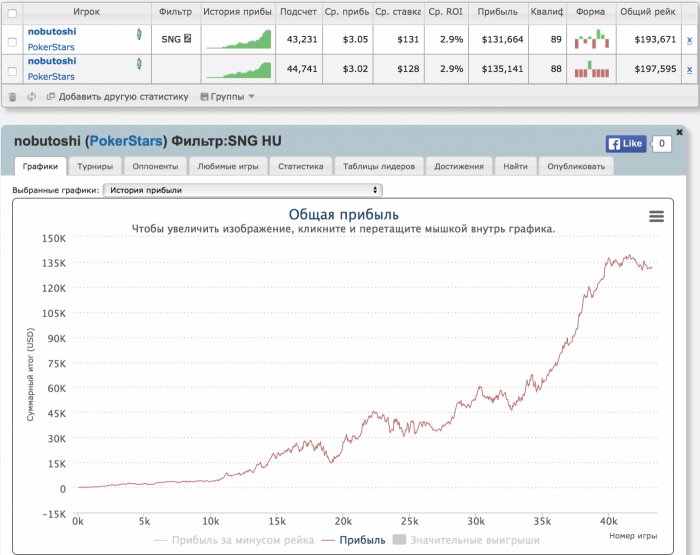Open the profit history thumbnail for 44,741 row
Viewport: 700px width, 555px height.
(239, 69)
